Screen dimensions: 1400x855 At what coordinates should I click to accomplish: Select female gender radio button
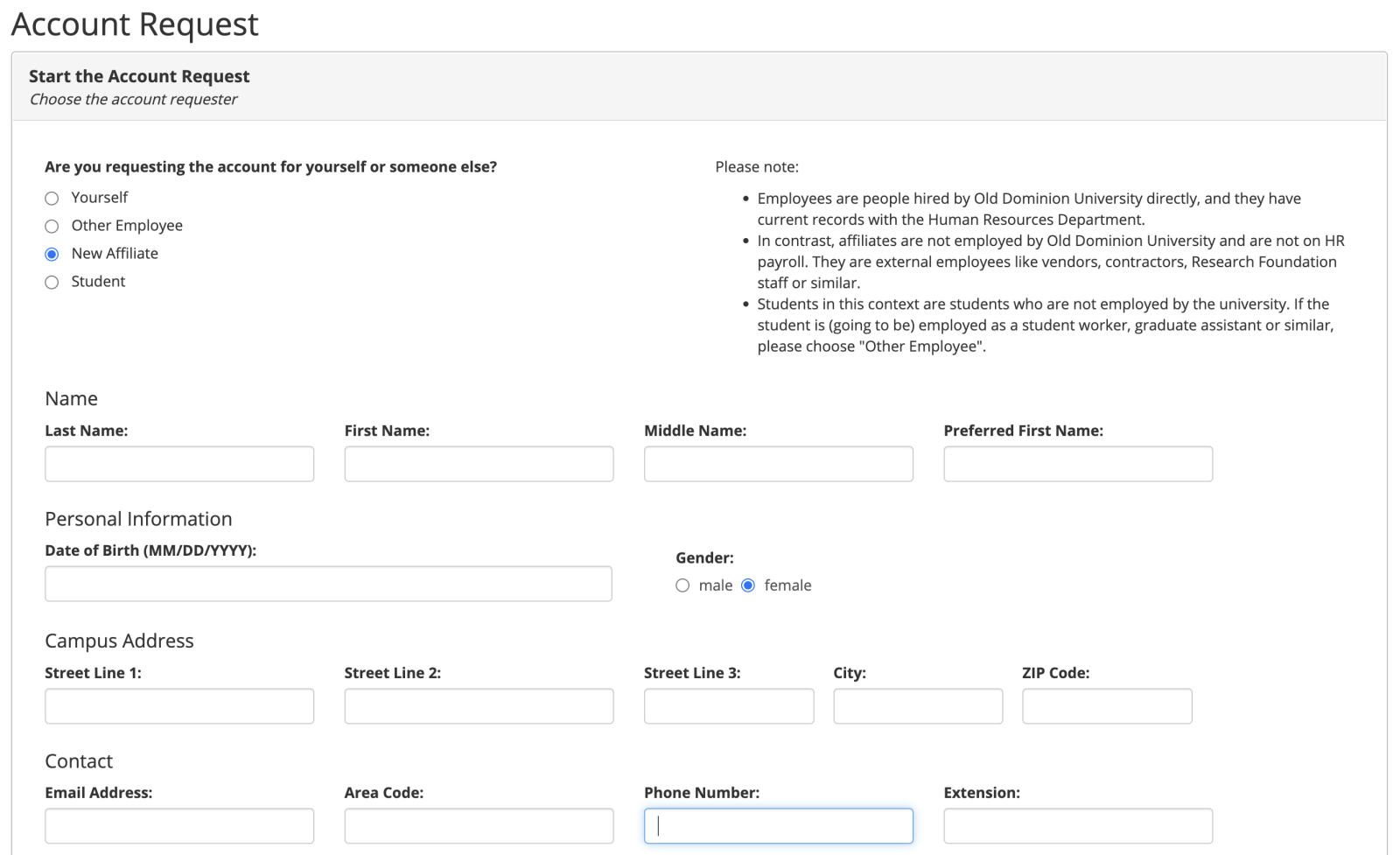tap(748, 586)
